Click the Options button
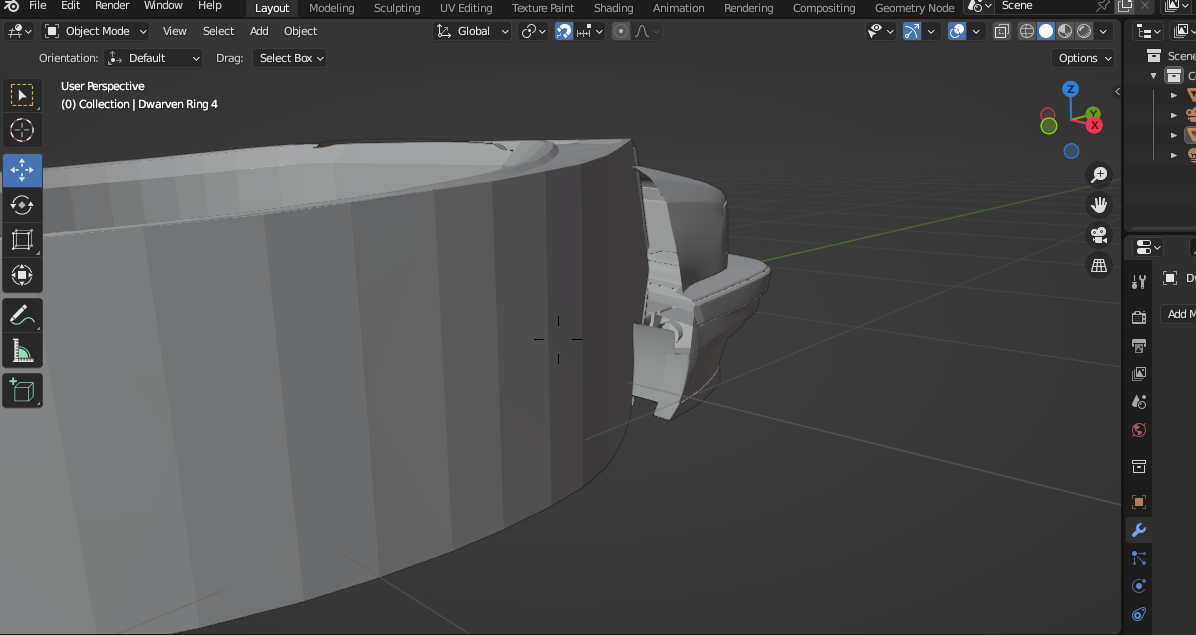Image resolution: width=1196 pixels, height=635 pixels. point(1084,58)
